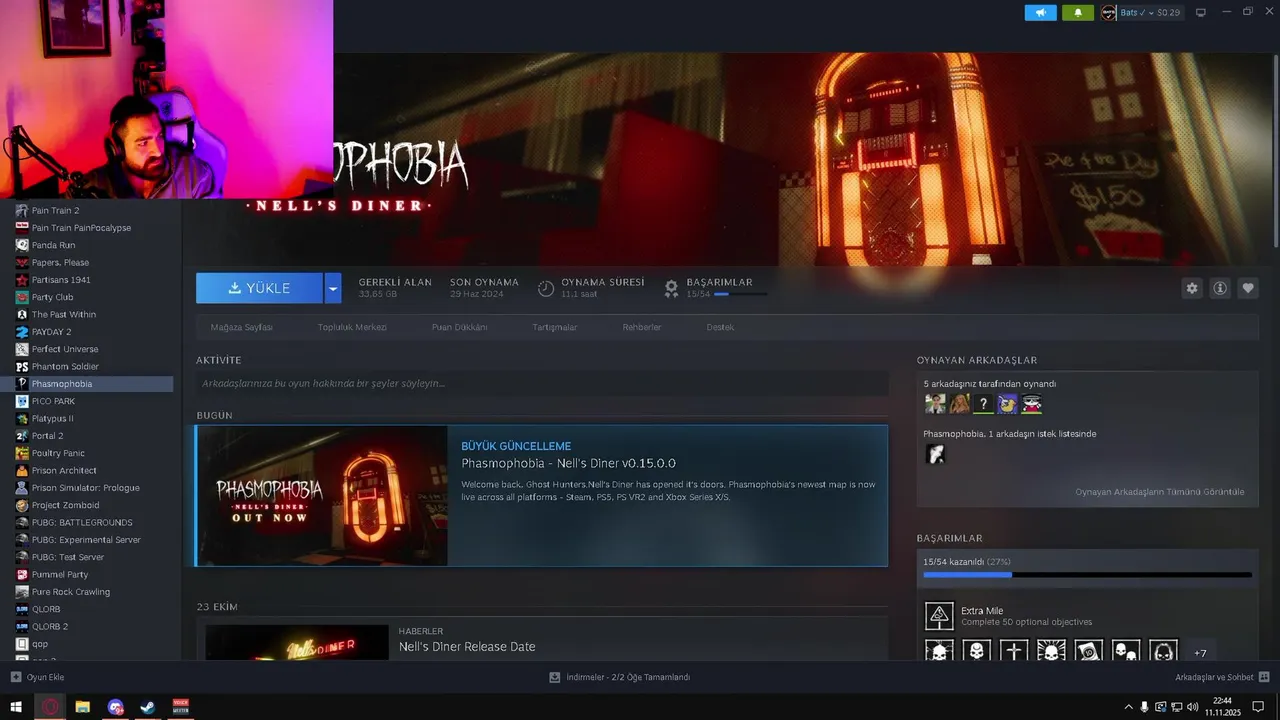Open İndirmeler downloads status
The height and width of the screenshot is (720, 1280).
(x=620, y=677)
